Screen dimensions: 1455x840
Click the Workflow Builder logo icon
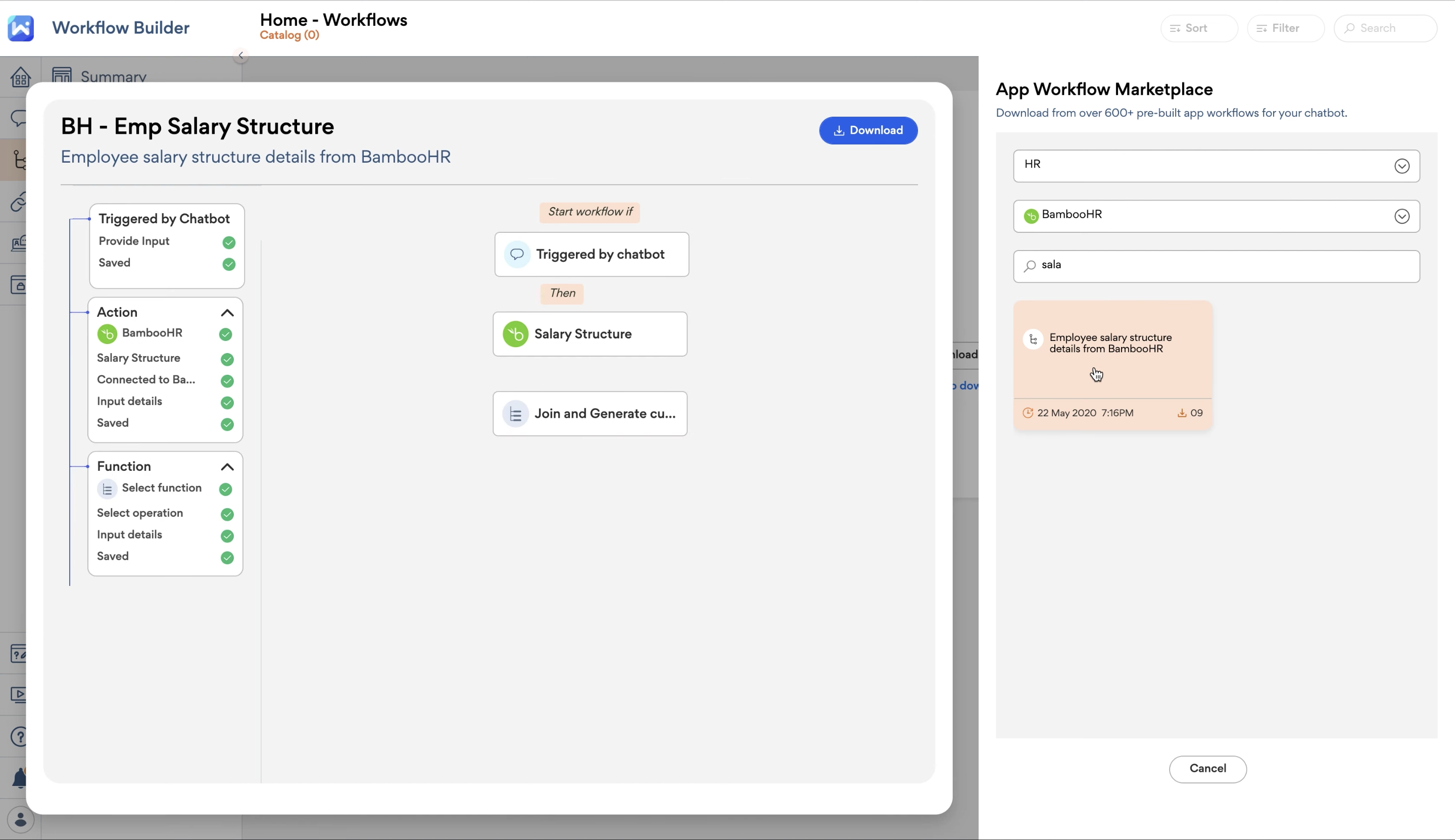(x=21, y=28)
